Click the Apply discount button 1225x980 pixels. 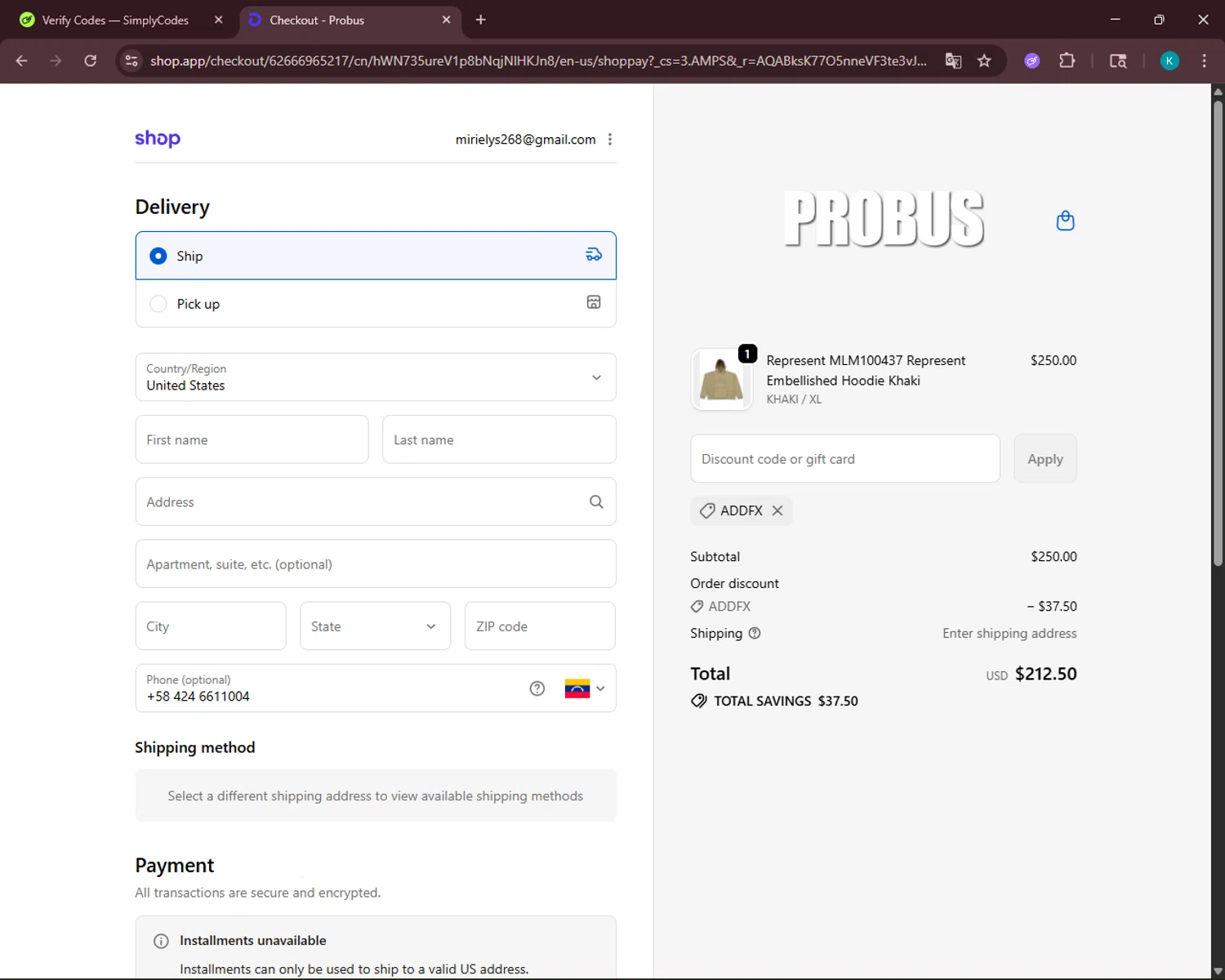(x=1045, y=459)
